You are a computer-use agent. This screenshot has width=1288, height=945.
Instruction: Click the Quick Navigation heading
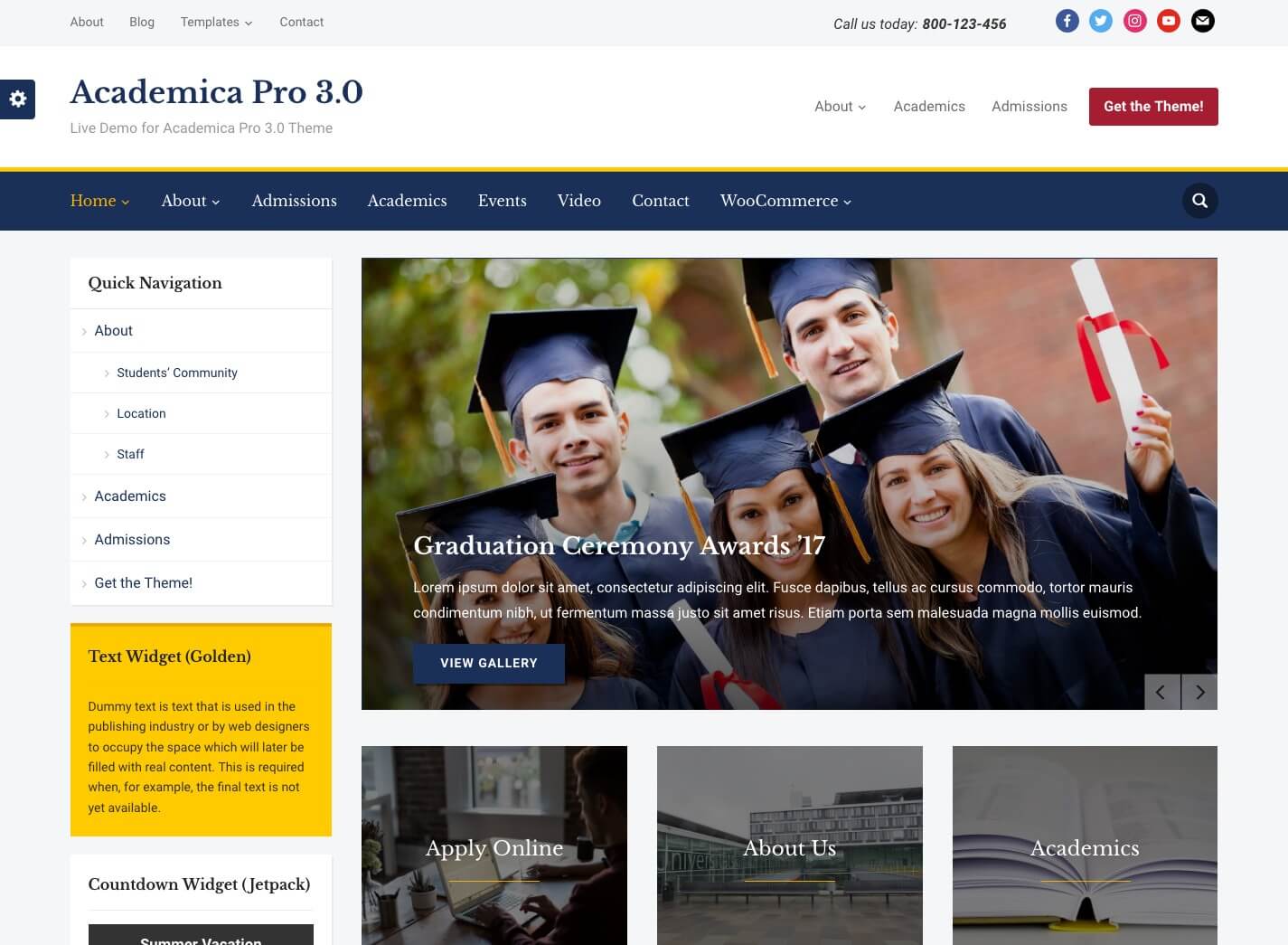pos(155,283)
